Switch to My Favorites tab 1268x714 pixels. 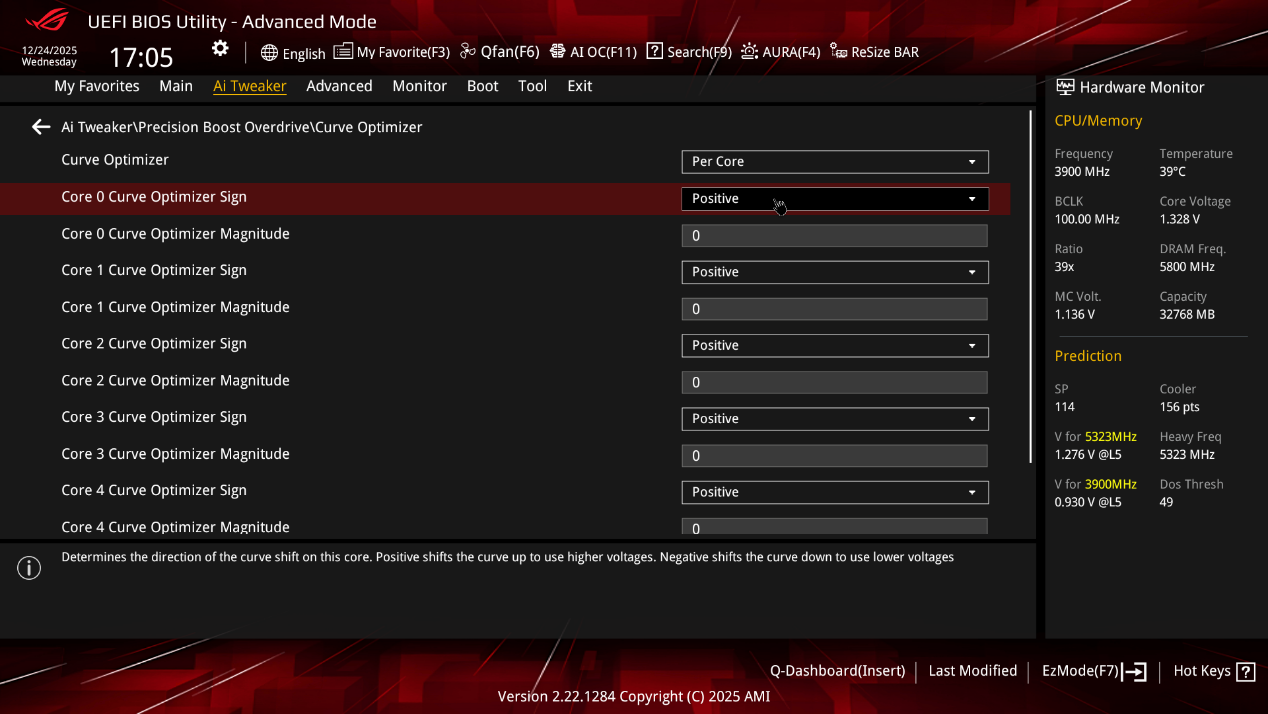tap(97, 86)
